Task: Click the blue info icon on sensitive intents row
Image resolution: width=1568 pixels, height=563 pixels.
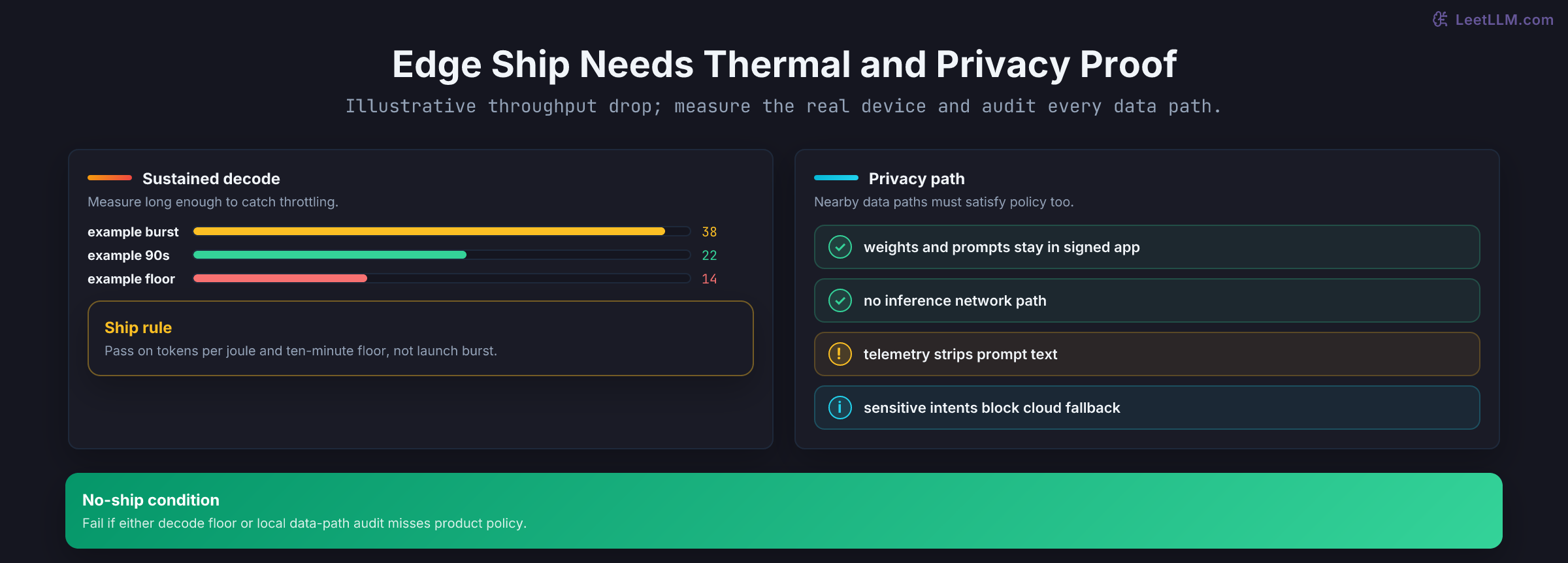Action: tap(840, 408)
